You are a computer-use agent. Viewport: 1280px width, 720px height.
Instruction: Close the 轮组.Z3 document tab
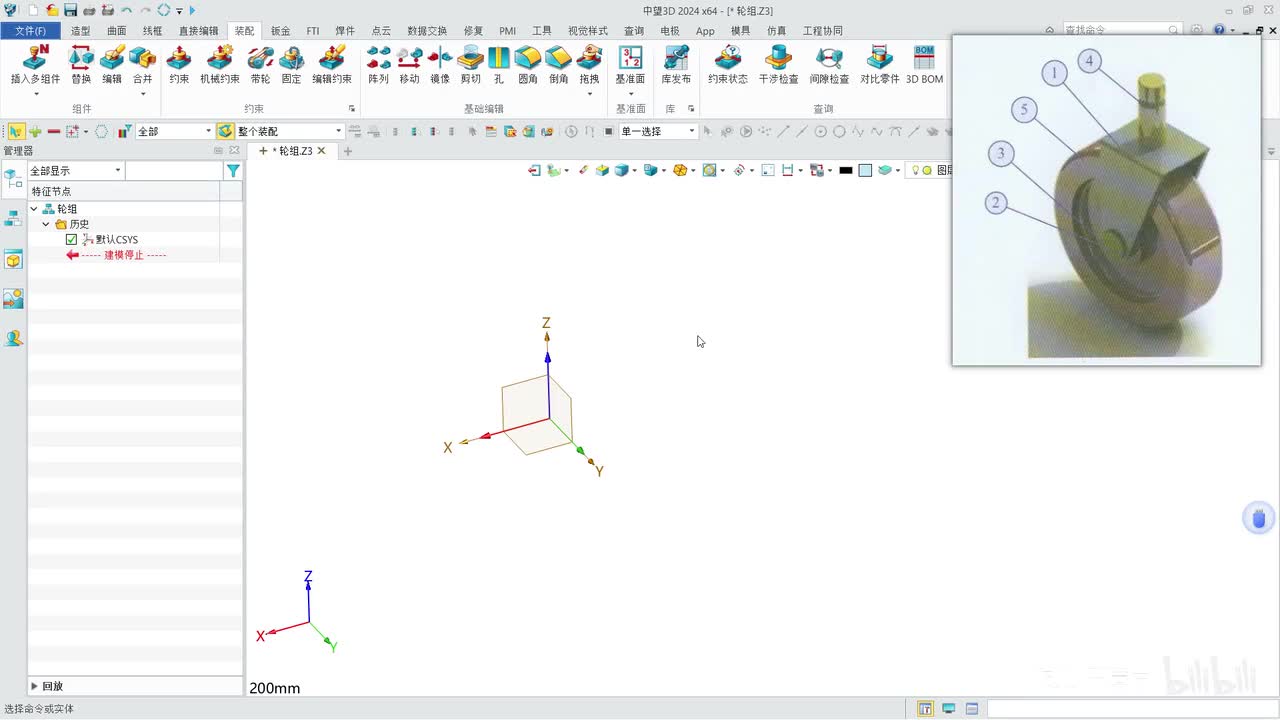(x=321, y=151)
